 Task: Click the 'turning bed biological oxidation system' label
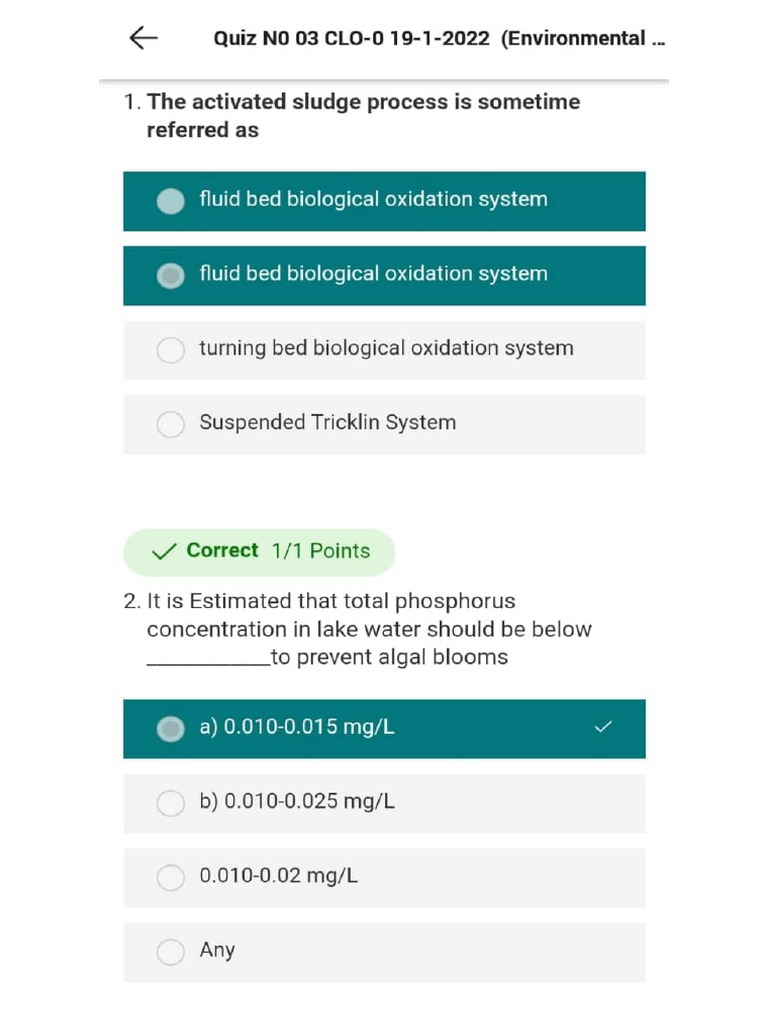pyautogui.click(x=386, y=349)
